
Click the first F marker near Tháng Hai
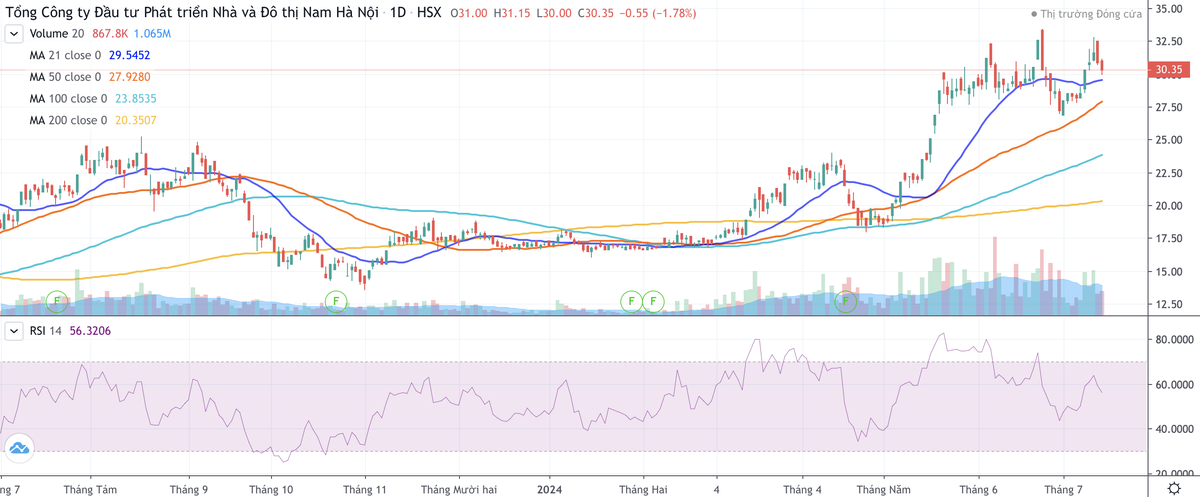point(631,299)
